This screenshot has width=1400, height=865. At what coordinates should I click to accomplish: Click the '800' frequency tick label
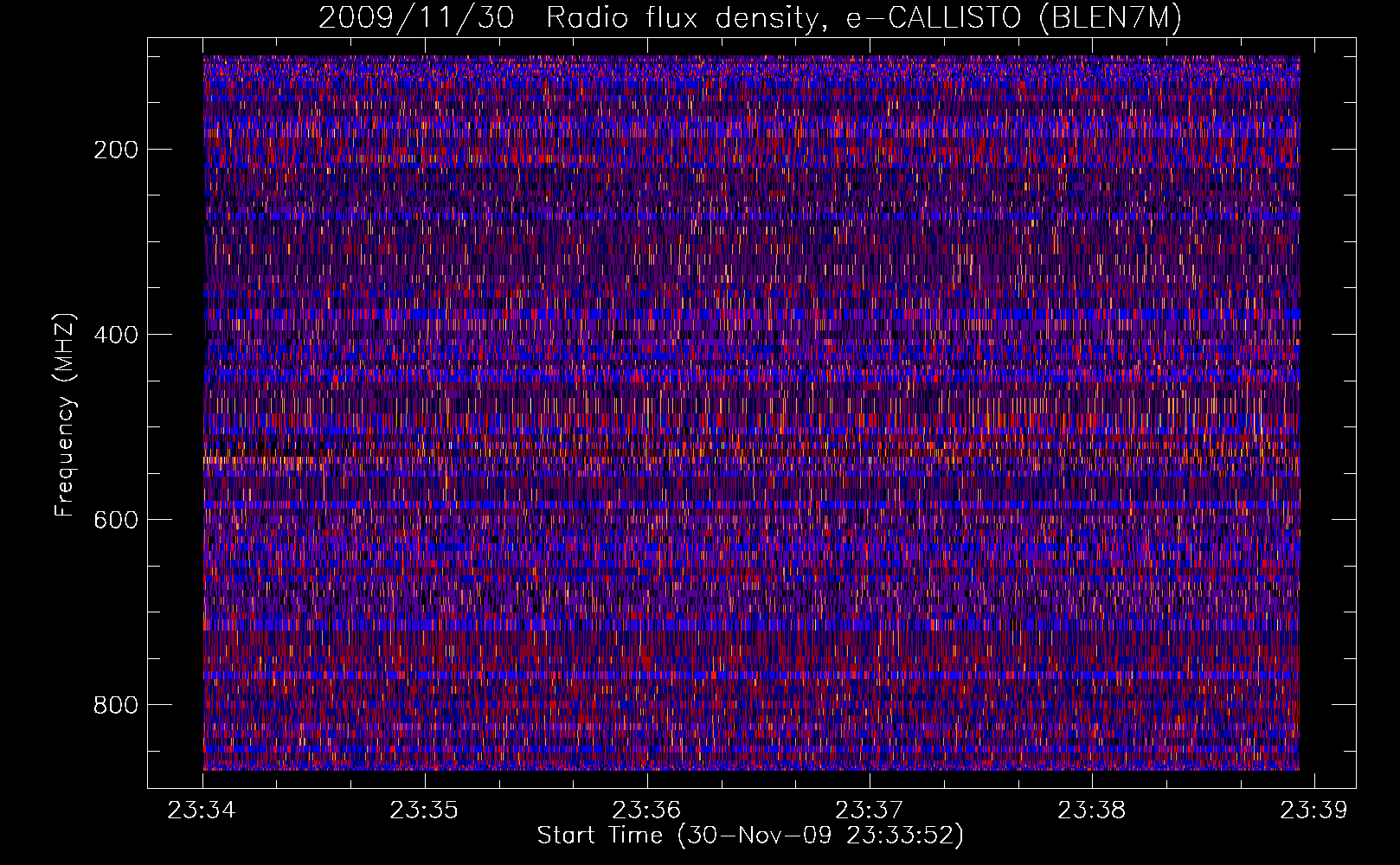116,705
